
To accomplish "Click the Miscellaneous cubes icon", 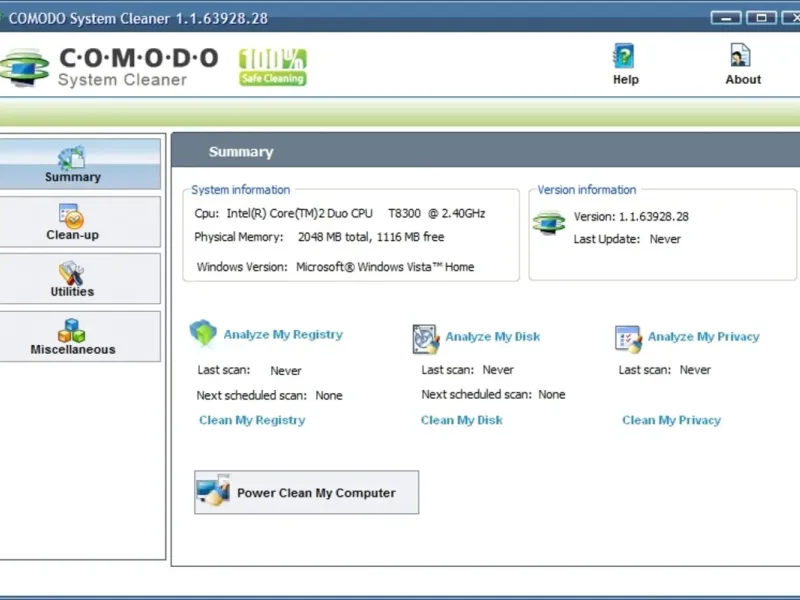I will coord(71,331).
